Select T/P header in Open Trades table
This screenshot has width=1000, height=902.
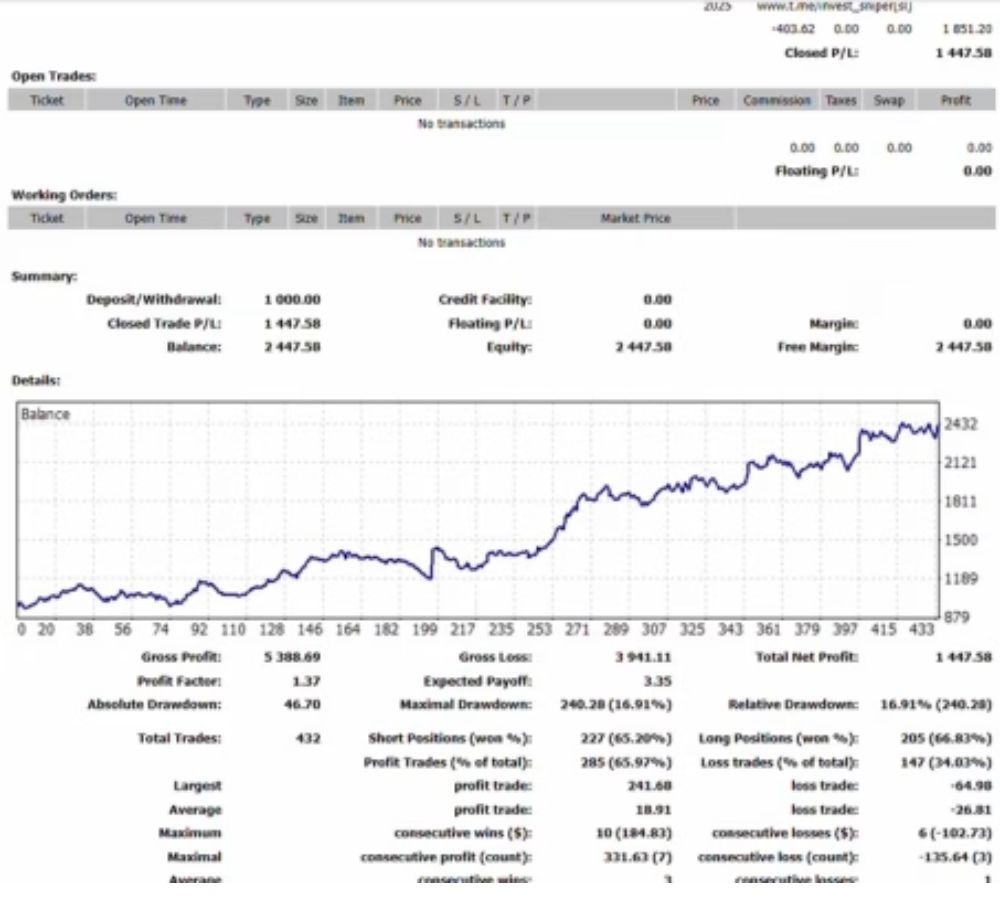(516, 100)
